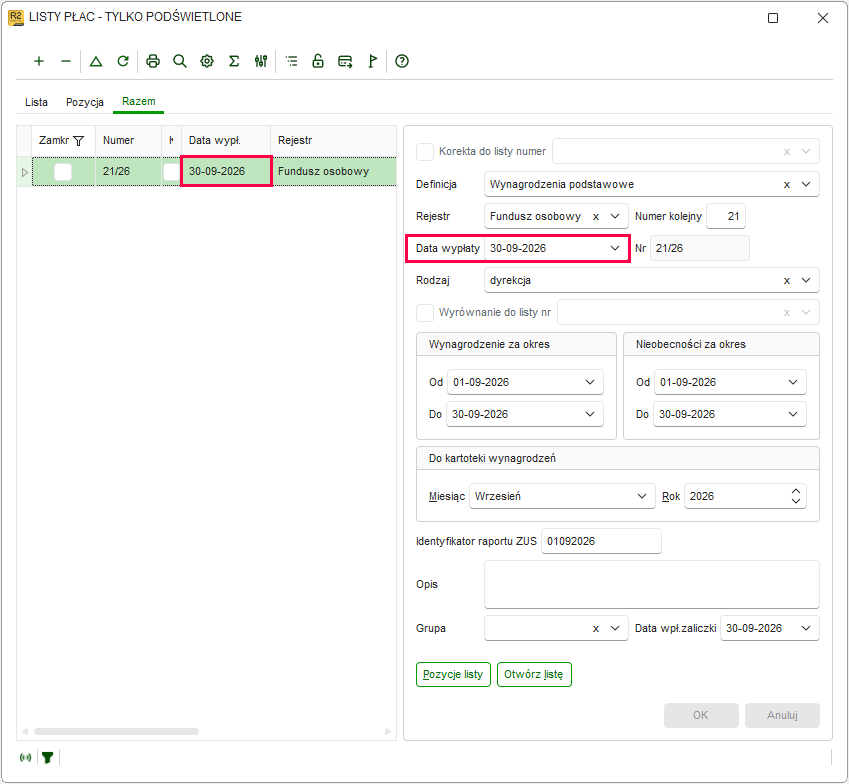The width and height of the screenshot is (849, 784).
Task: Add a new payroll list with the plus icon
Action: coord(39,61)
